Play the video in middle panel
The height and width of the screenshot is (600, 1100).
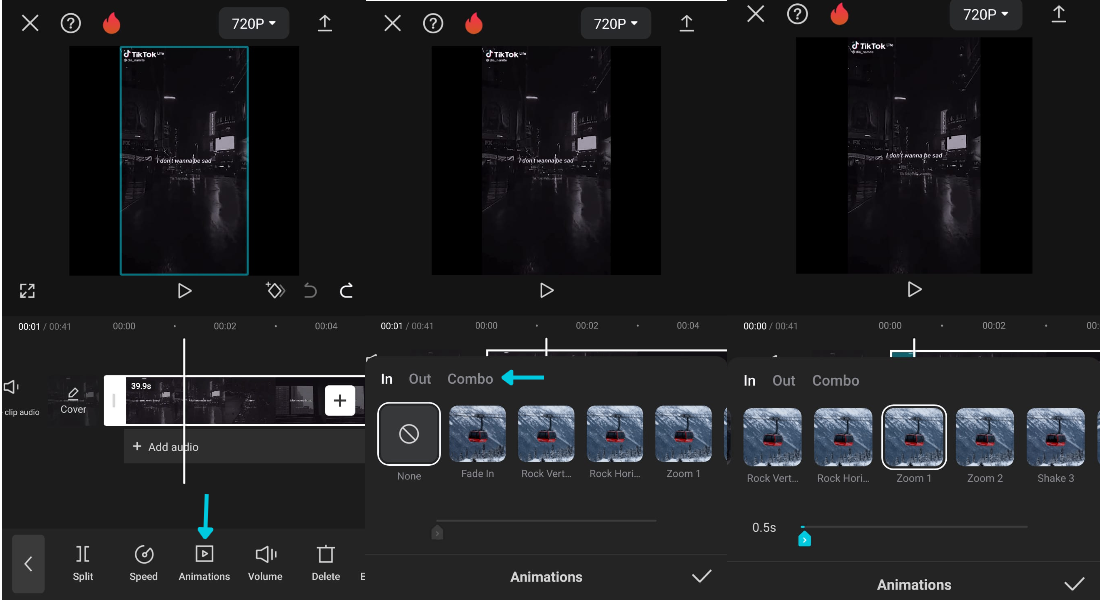(x=546, y=291)
